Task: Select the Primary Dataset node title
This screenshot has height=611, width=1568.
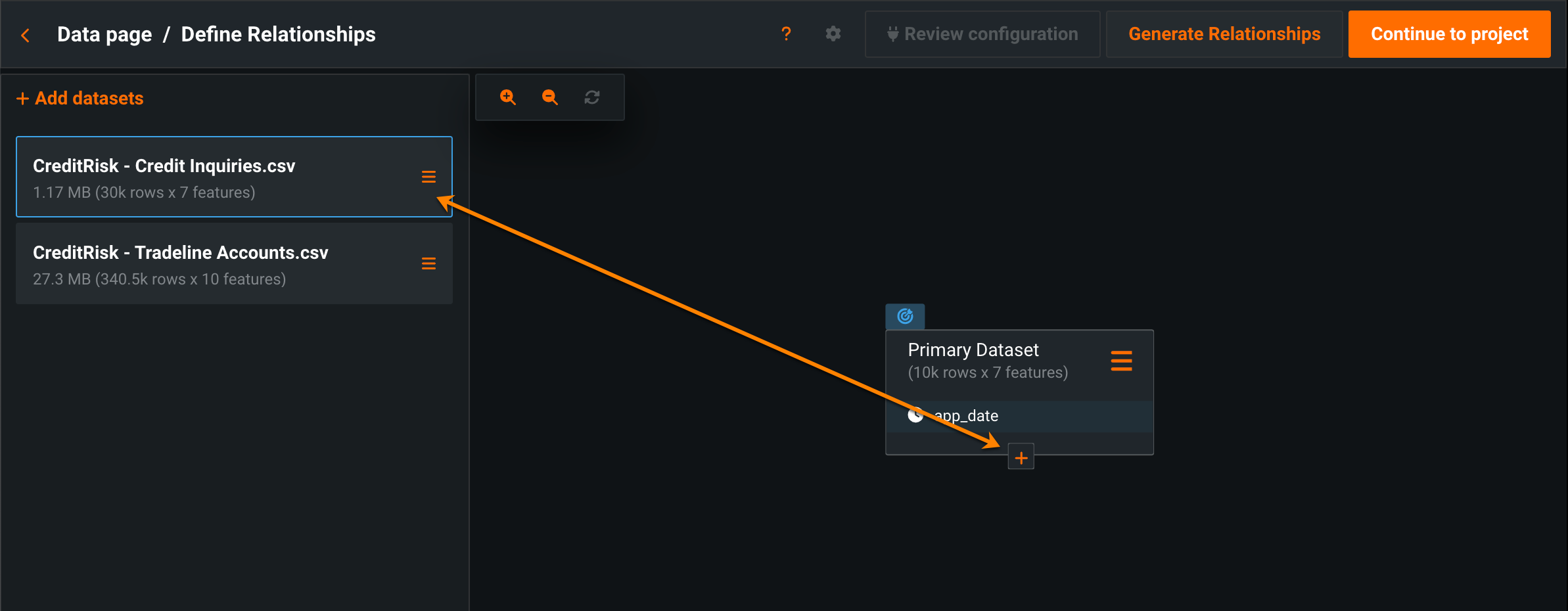Action: point(973,350)
